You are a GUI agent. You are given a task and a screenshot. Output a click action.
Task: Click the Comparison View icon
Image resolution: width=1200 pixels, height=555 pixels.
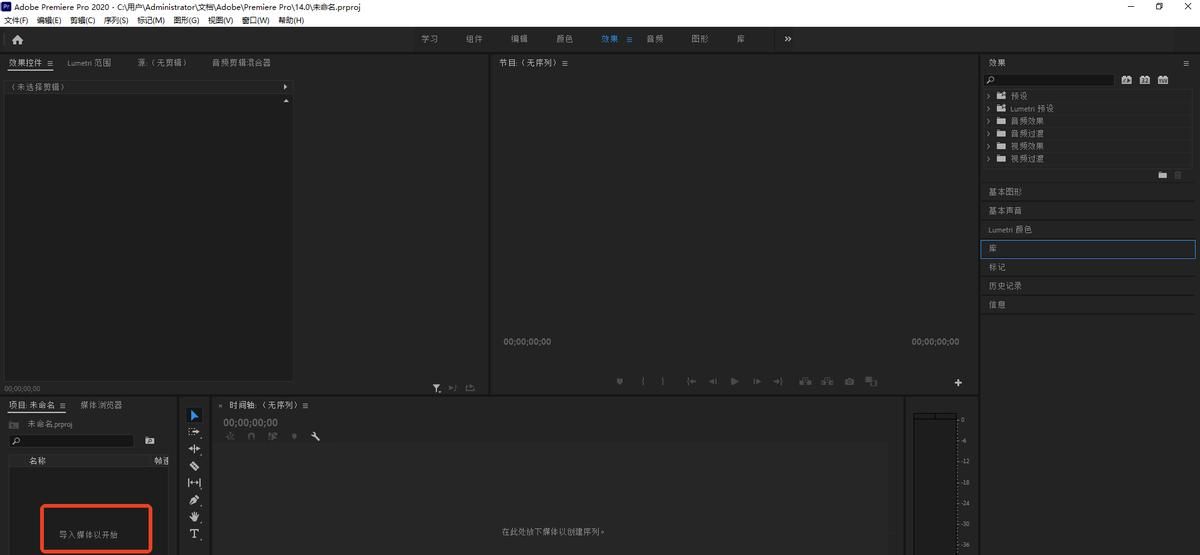871,381
